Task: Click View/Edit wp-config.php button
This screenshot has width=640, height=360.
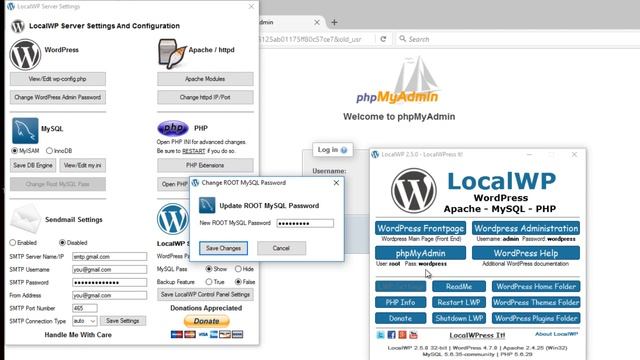Action: point(58,79)
